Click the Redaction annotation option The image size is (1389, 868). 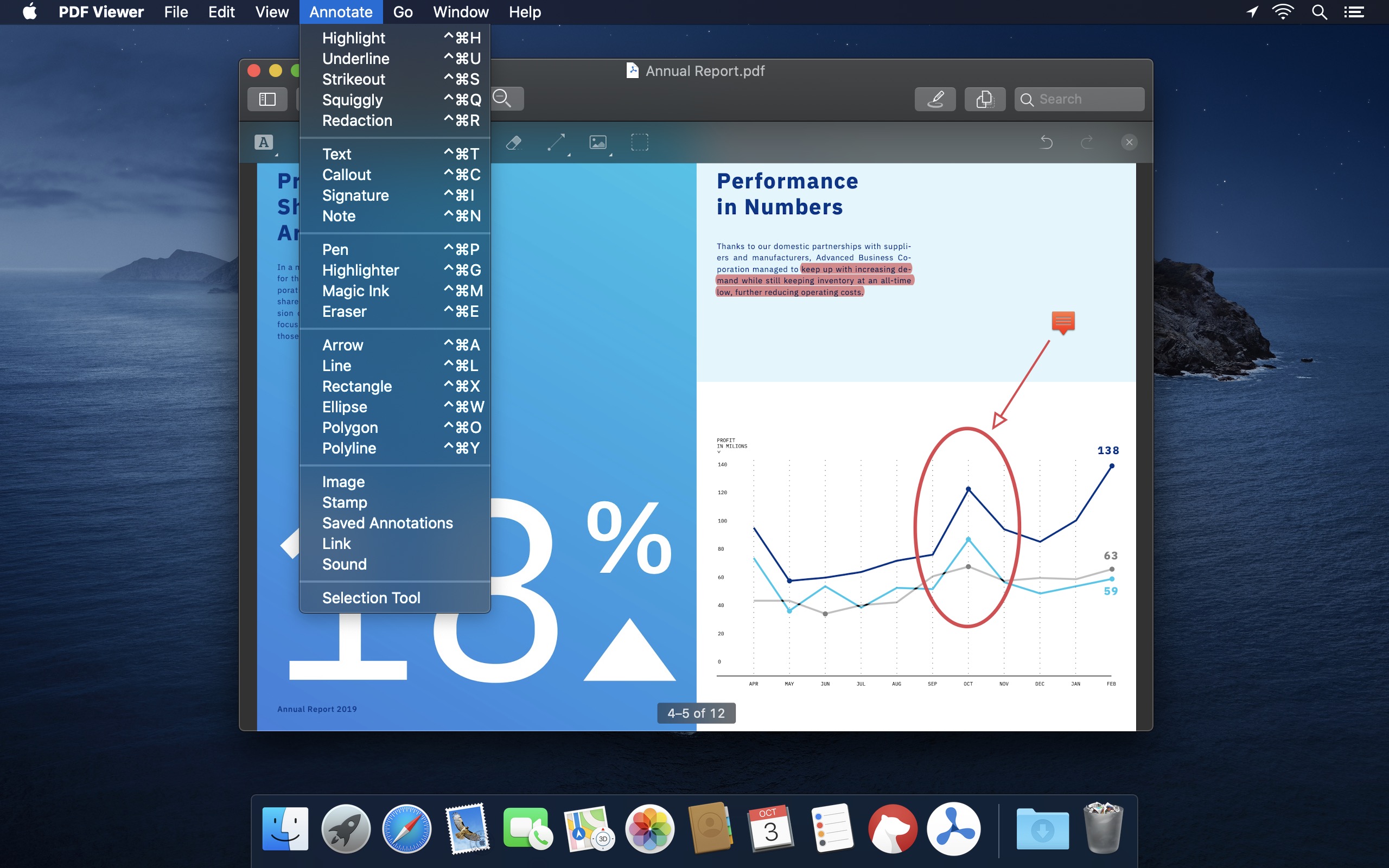[357, 120]
